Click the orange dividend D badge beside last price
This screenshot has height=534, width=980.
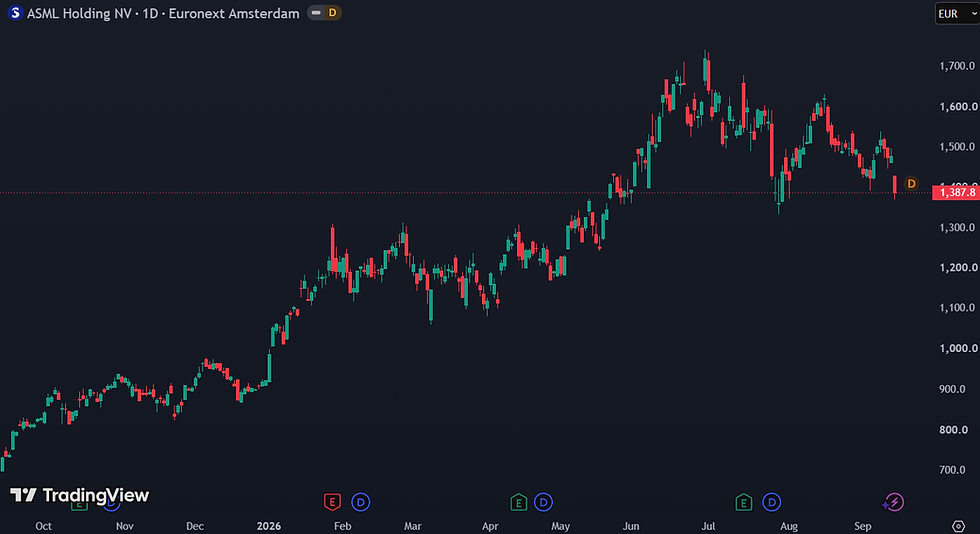pyautogui.click(x=911, y=183)
